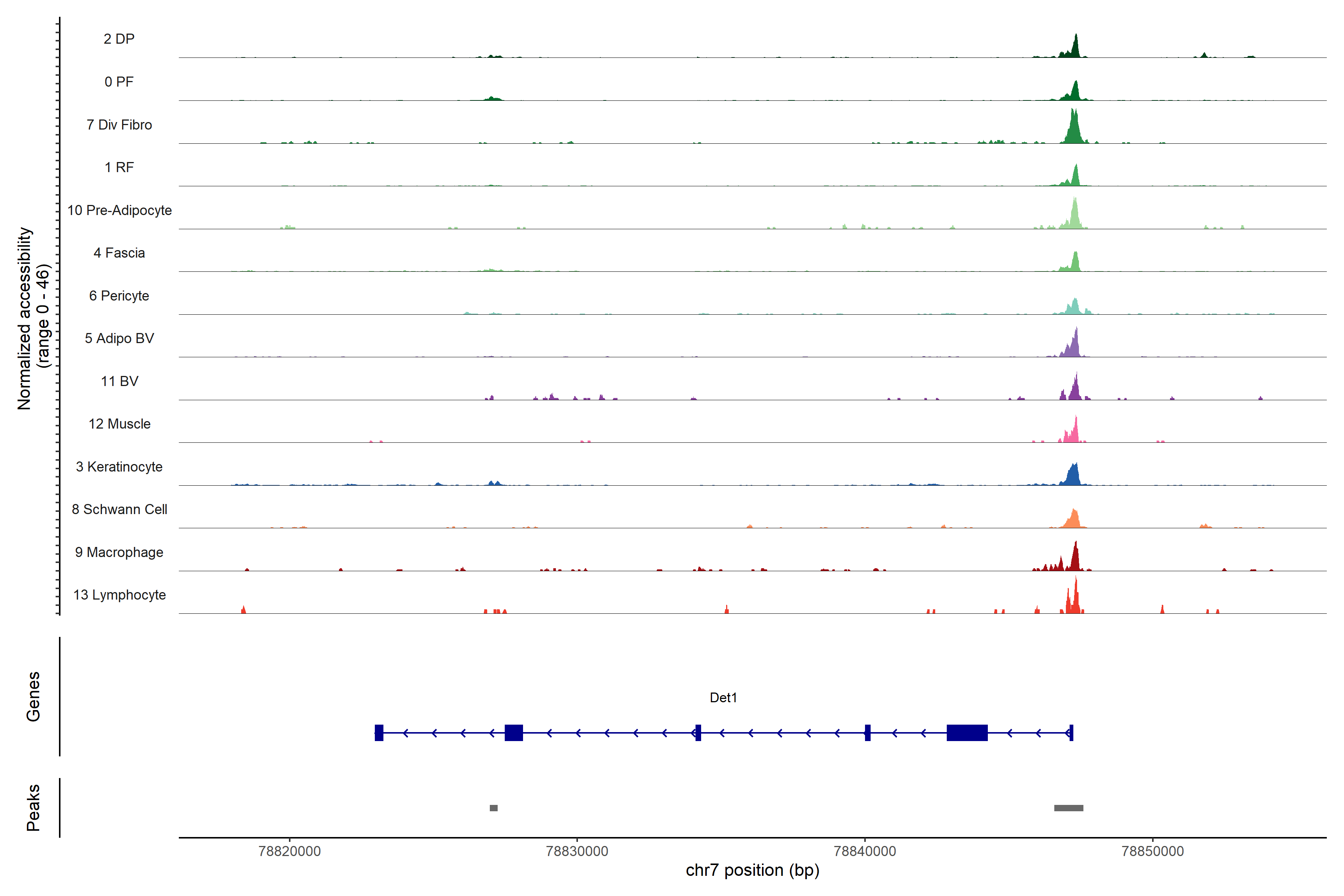This screenshot has height=896, width=1344.
Task: Click the leftmost Det1 exon block
Action: [x=379, y=732]
